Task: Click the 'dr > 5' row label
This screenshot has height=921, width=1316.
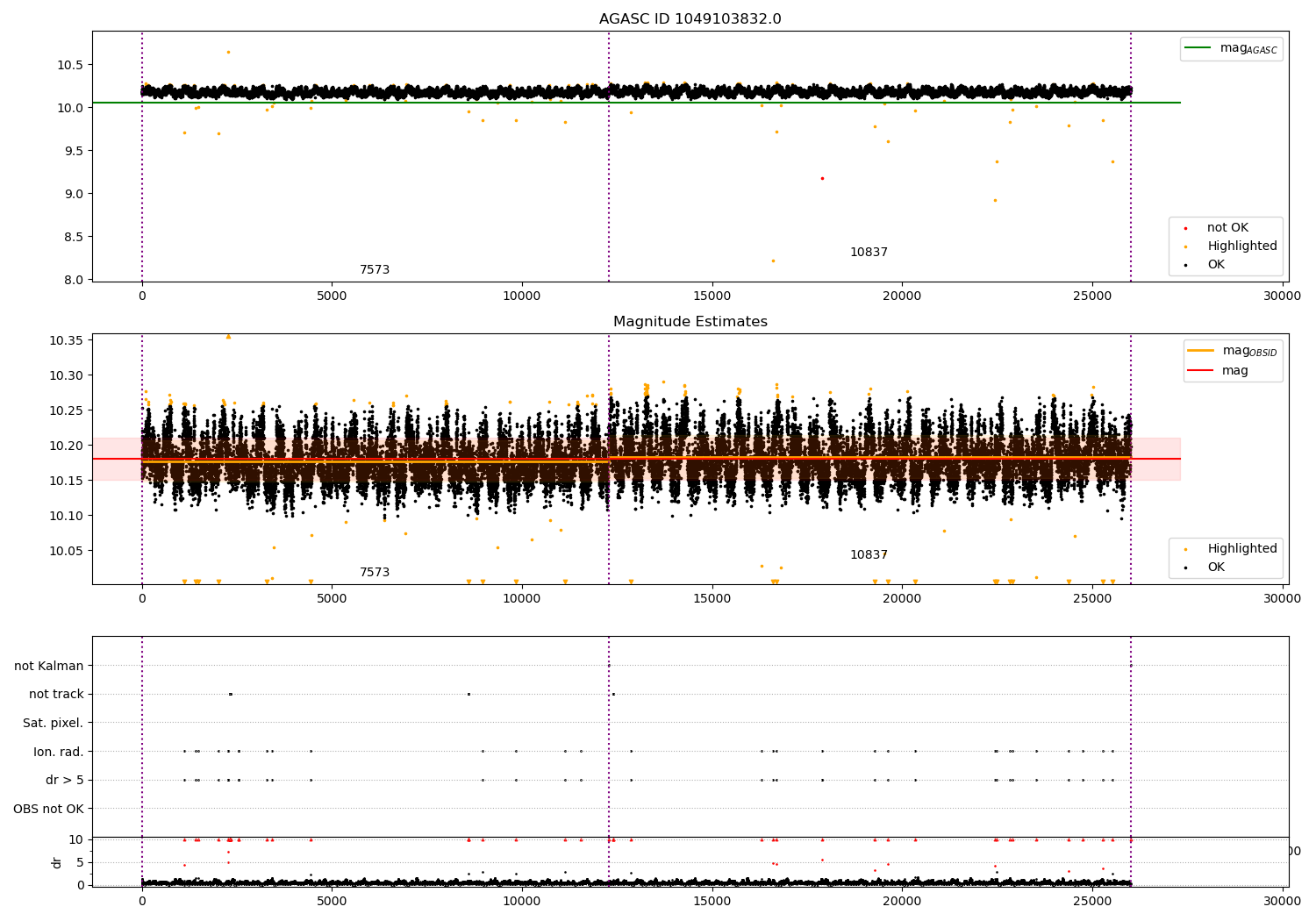Action: click(65, 780)
